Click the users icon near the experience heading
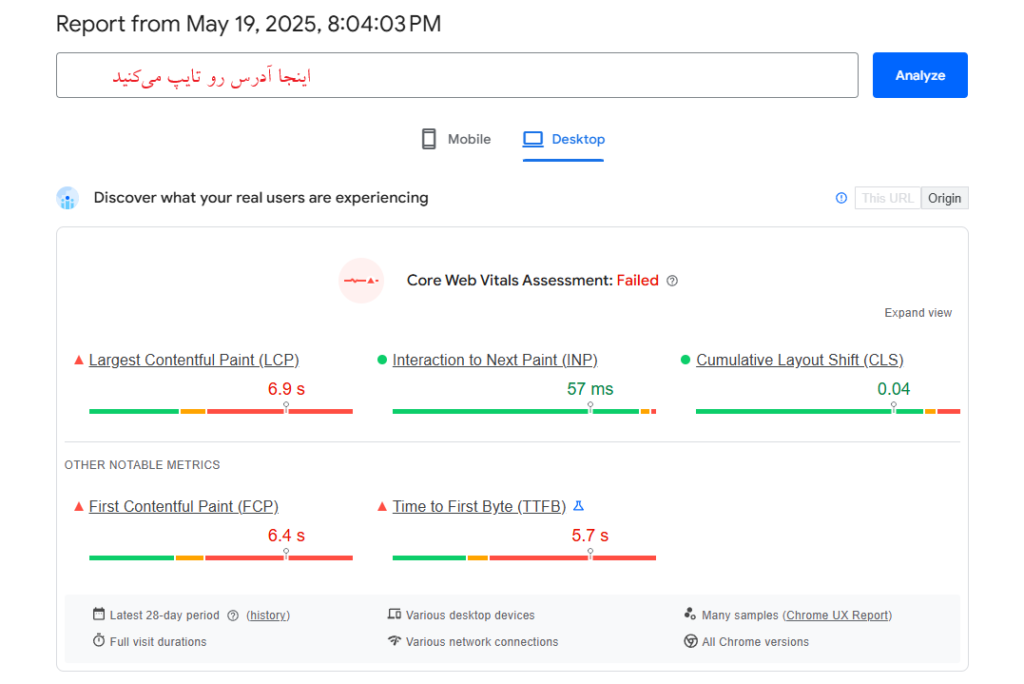Screen dimensions: 1024x684 (67, 197)
